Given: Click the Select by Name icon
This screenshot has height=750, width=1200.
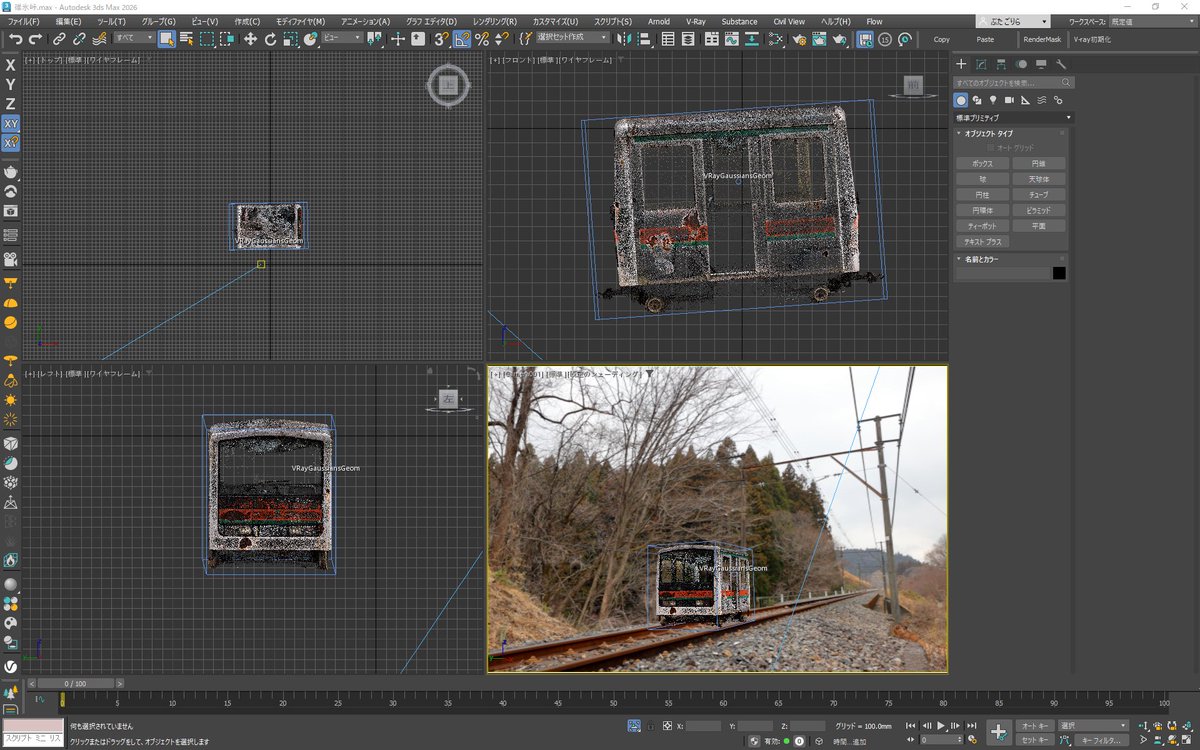Looking at the screenshot, I should [186, 39].
